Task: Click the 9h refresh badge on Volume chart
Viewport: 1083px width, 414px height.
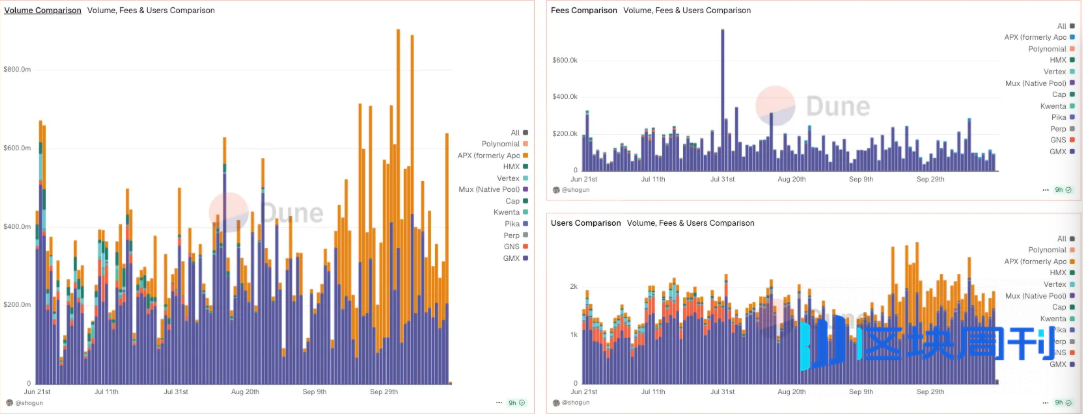Action: pos(516,402)
